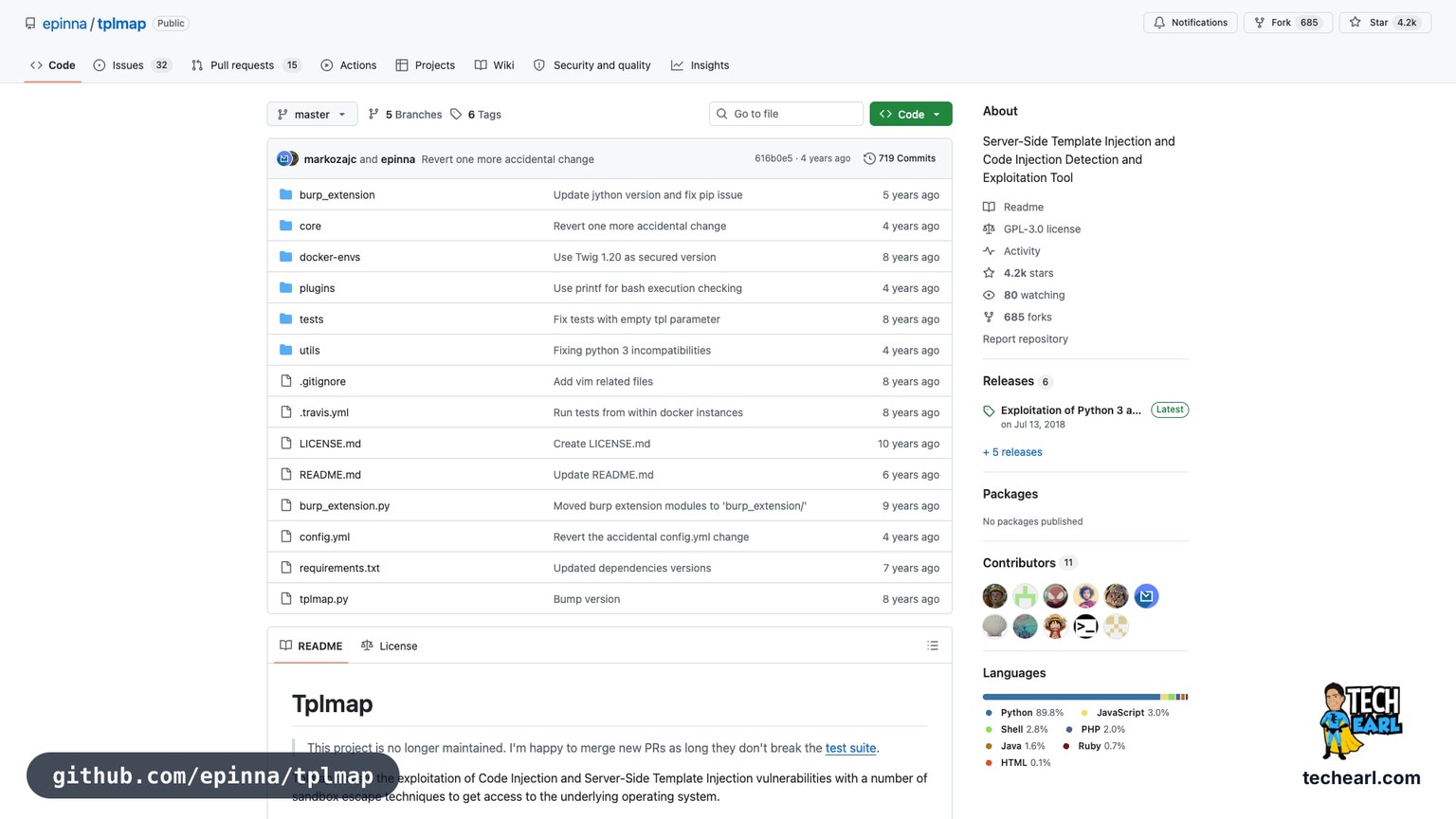Click the star icon beside 4.2k stars
1456x819 pixels.
989,273
